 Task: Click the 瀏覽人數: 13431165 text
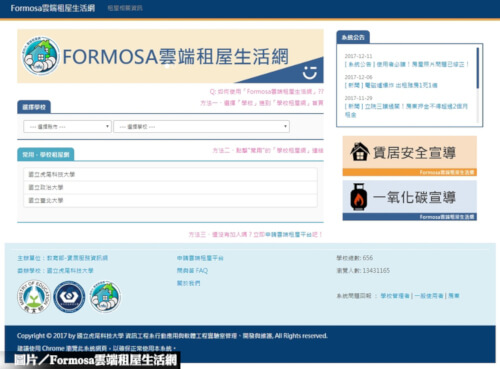[363, 271]
